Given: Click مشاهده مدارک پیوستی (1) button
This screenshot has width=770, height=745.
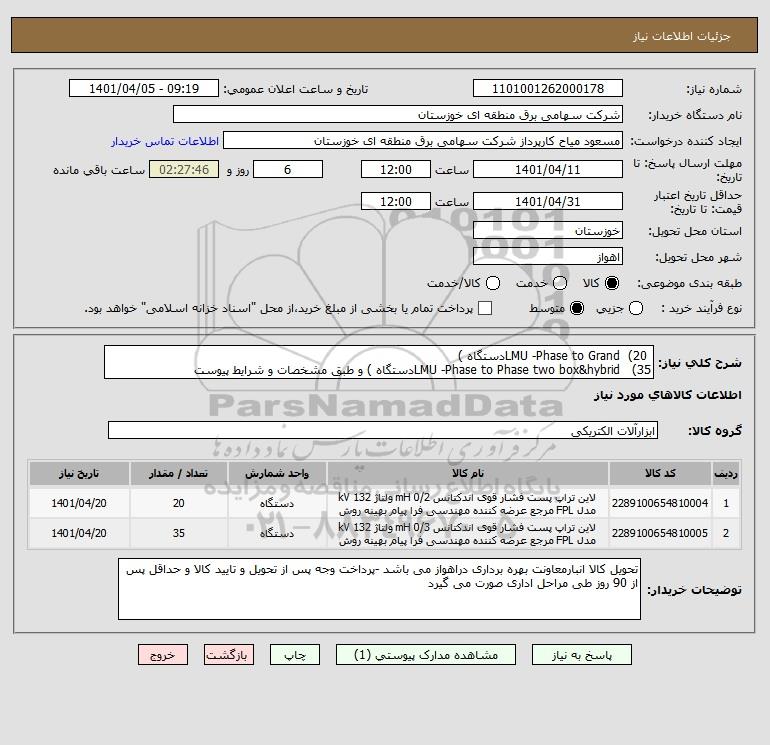Looking at the screenshot, I should click(x=426, y=655).
